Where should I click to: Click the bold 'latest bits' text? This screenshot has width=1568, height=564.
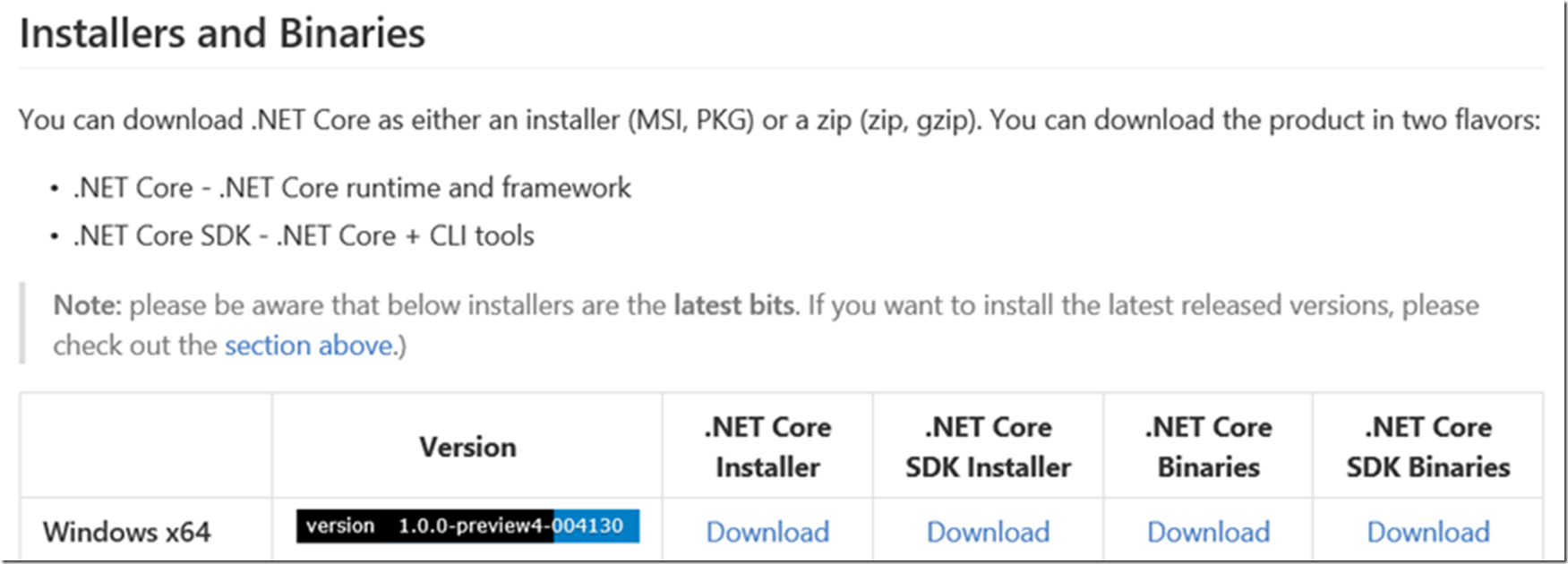733,305
